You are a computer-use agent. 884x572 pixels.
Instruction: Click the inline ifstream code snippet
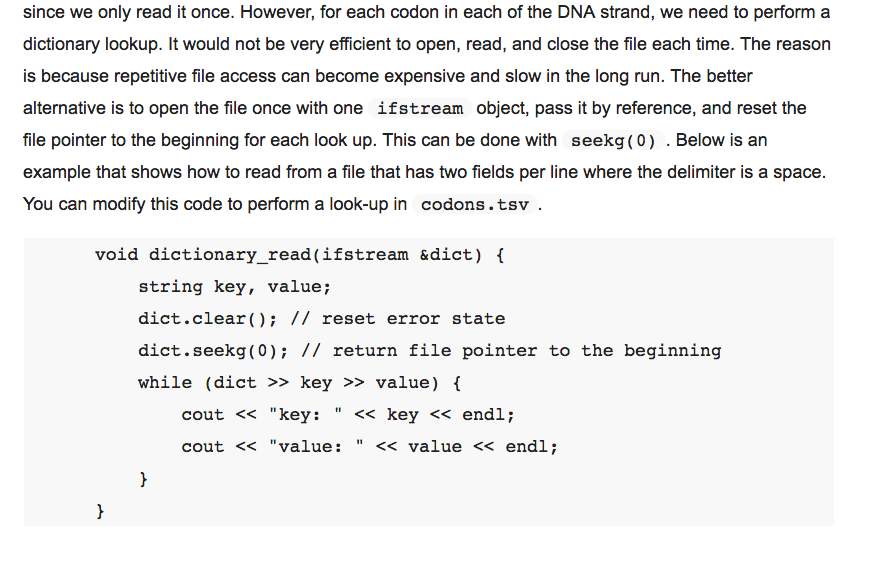[420, 108]
